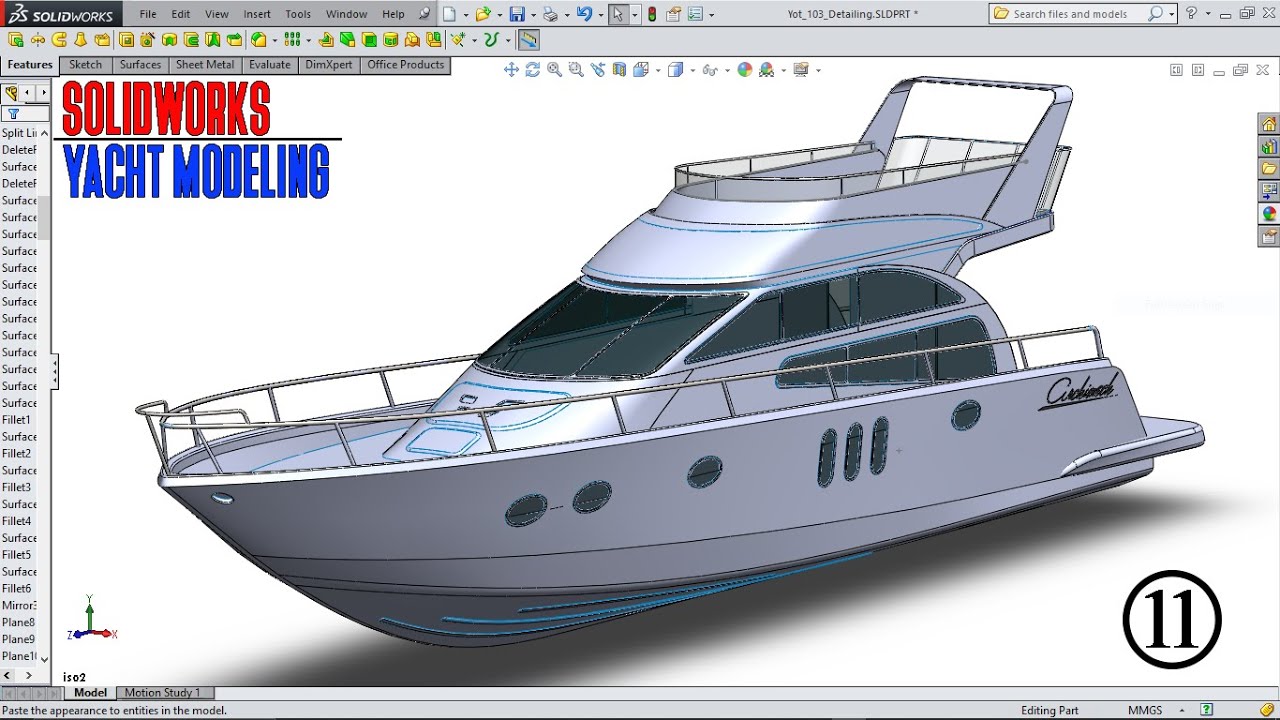The width and height of the screenshot is (1280, 720).
Task: Toggle Hide/Show Items glasses icon
Action: click(711, 69)
